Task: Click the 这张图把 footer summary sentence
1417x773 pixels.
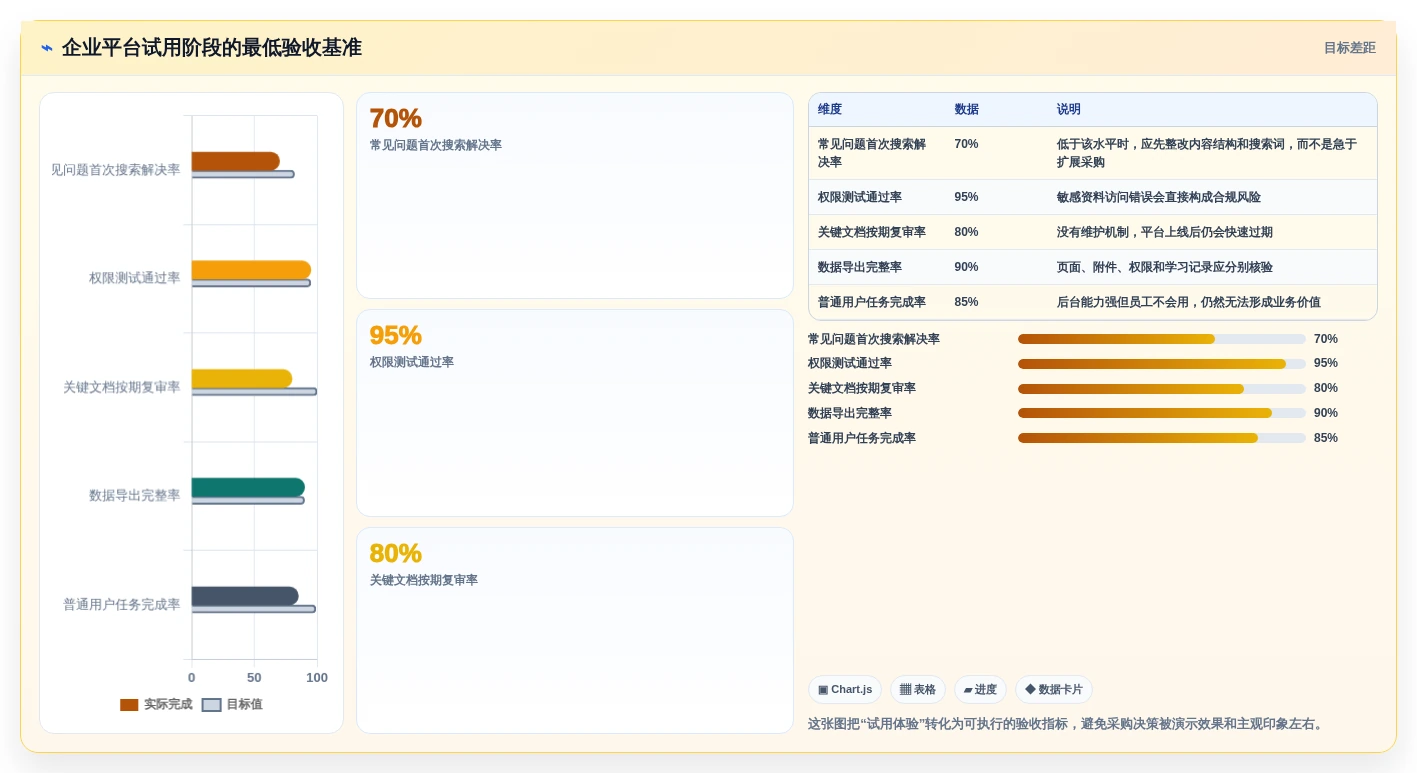Action: 1068,724
